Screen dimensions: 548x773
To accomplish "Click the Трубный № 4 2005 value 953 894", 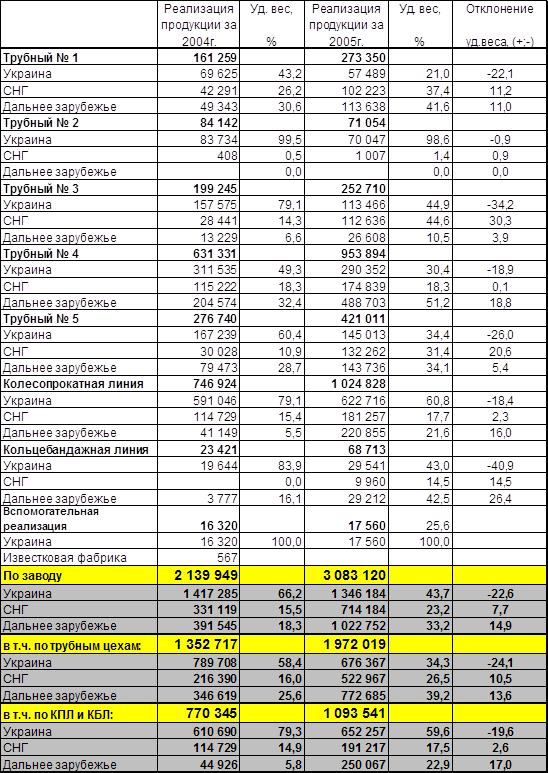I will tap(346, 253).
